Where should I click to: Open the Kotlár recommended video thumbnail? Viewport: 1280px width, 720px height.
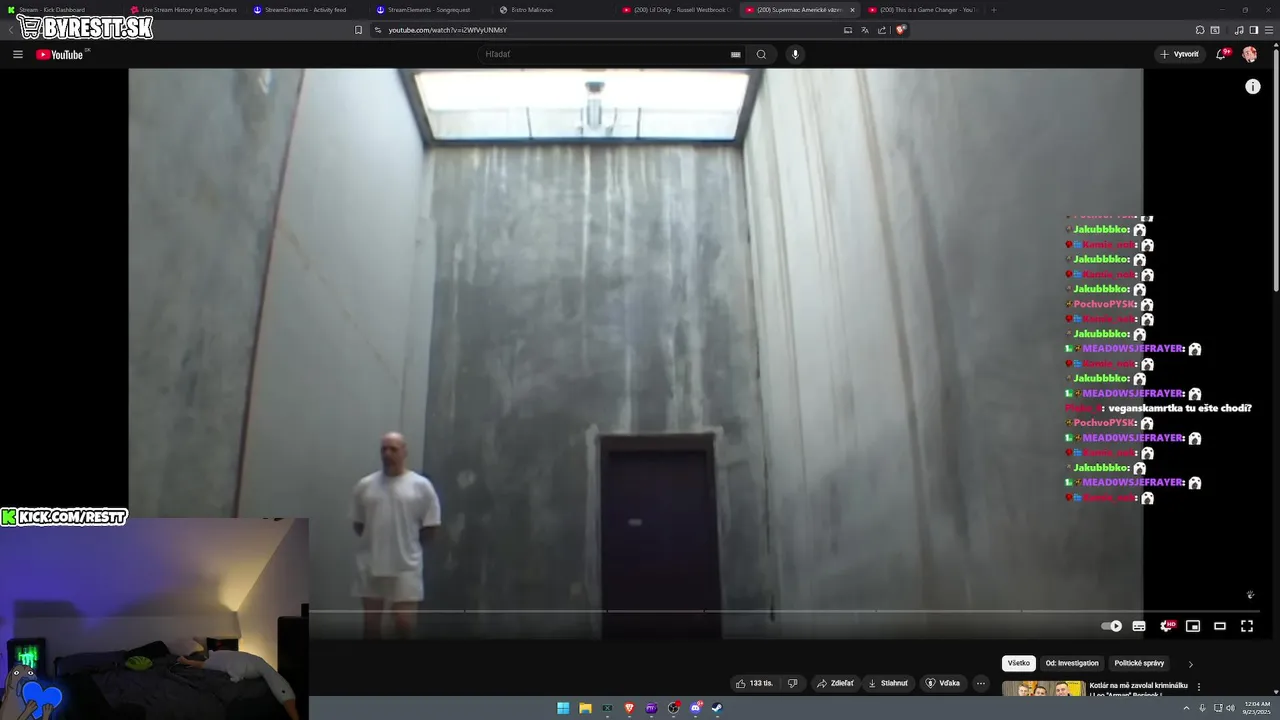click(x=1043, y=689)
